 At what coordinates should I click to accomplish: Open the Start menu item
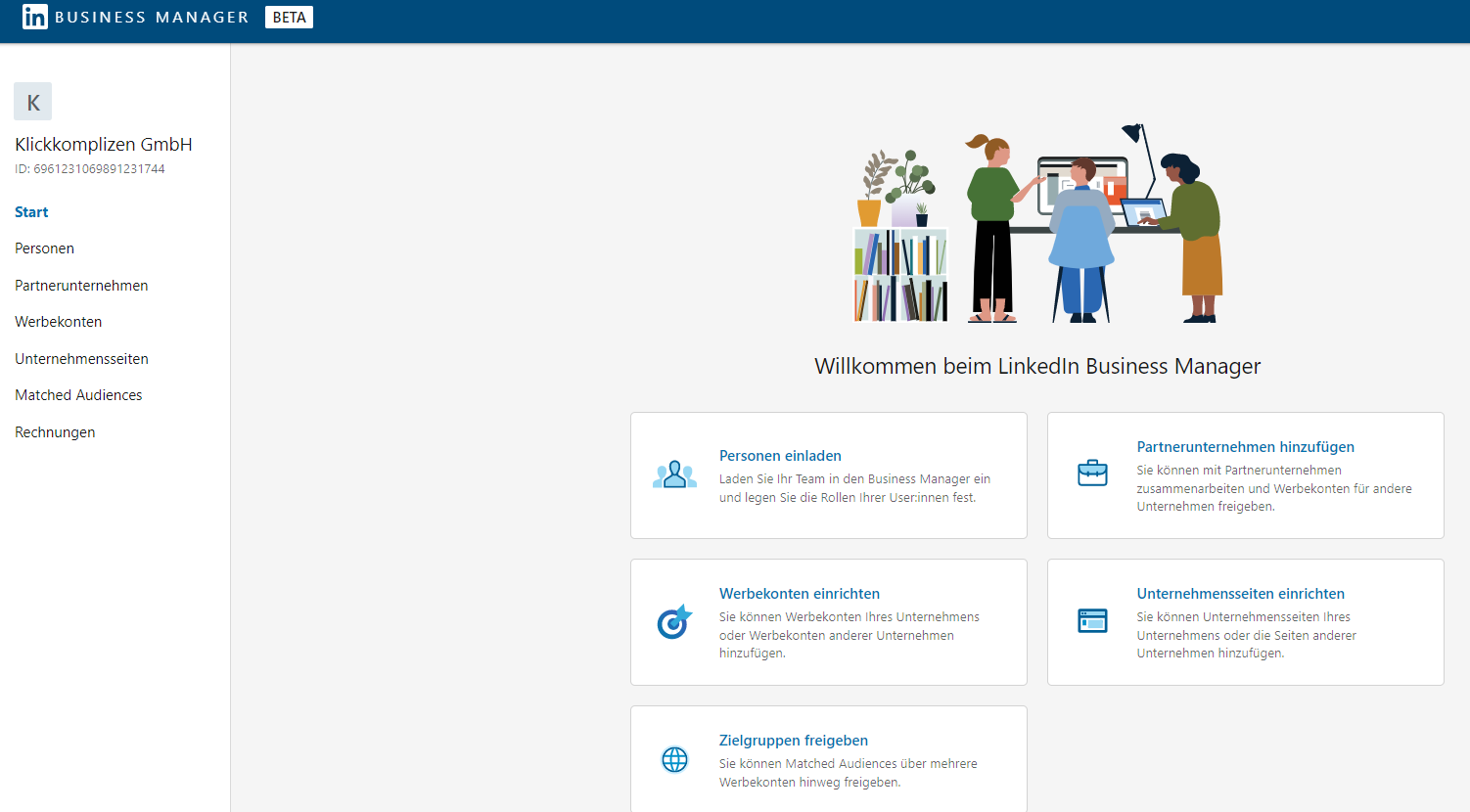coord(31,212)
